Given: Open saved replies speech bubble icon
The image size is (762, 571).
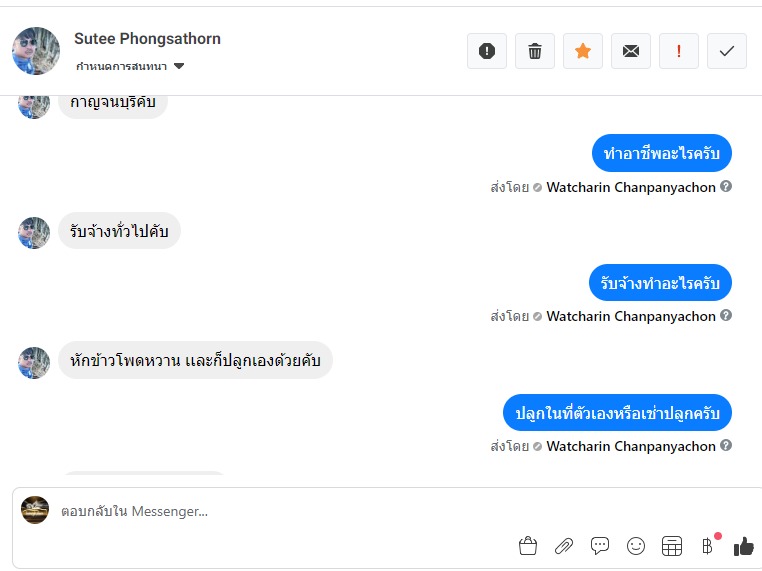Looking at the screenshot, I should 600,546.
